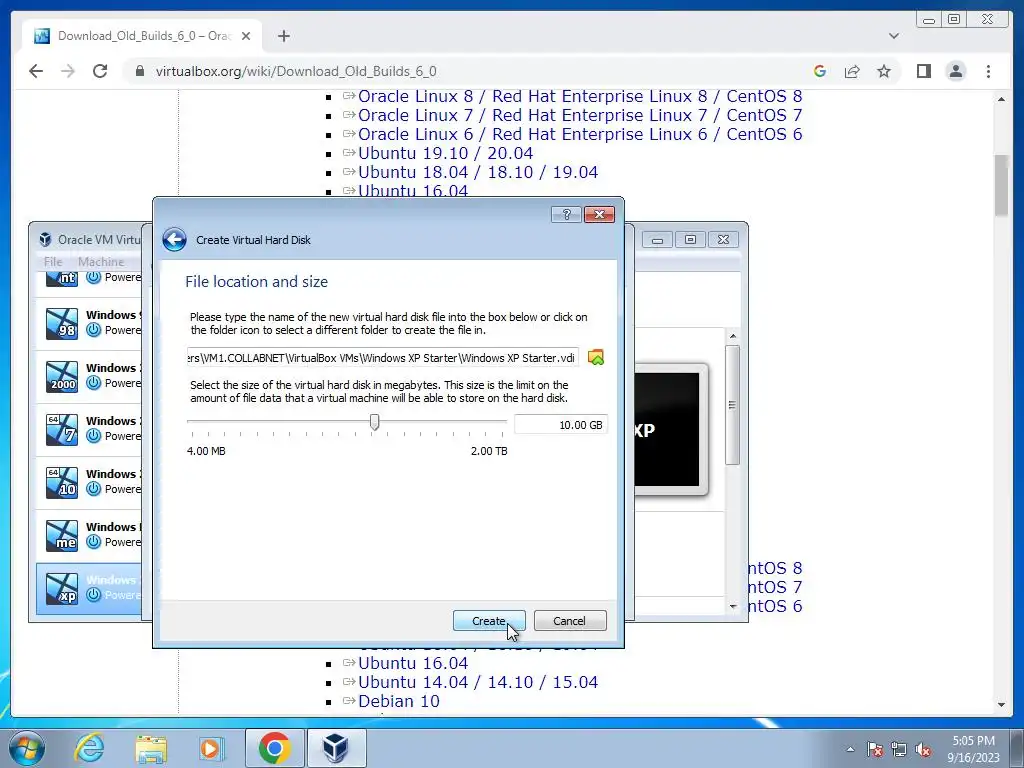Click the Google icon in address bar

[820, 71]
